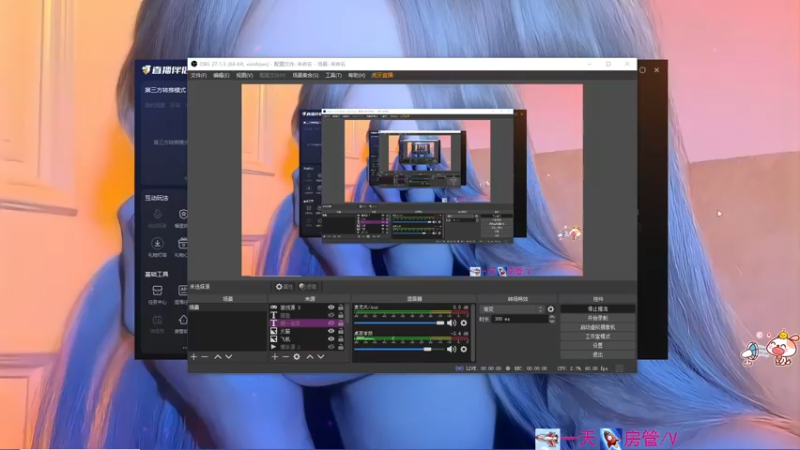Viewport: 800px width, 450px height.
Task: Click the 互动玩法 section label in 直播伴侣
Action: tap(157, 198)
